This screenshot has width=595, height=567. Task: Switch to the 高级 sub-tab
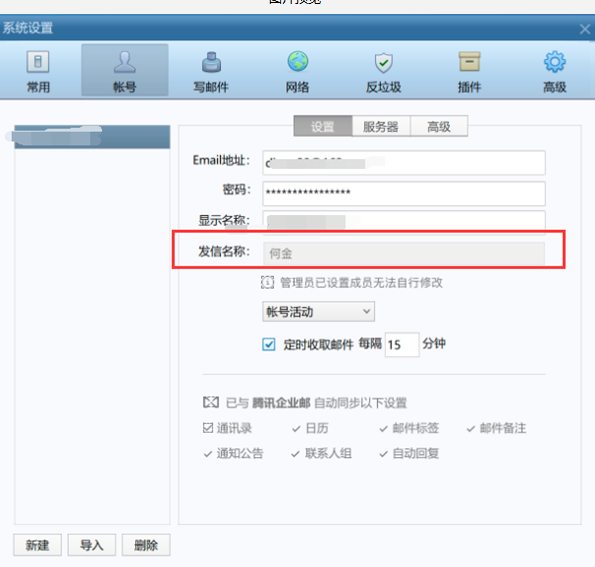point(439,126)
